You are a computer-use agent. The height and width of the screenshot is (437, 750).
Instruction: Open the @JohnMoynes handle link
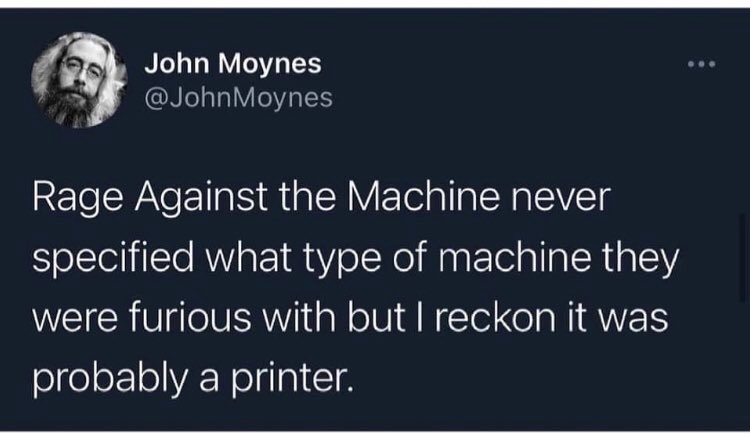pos(238,98)
